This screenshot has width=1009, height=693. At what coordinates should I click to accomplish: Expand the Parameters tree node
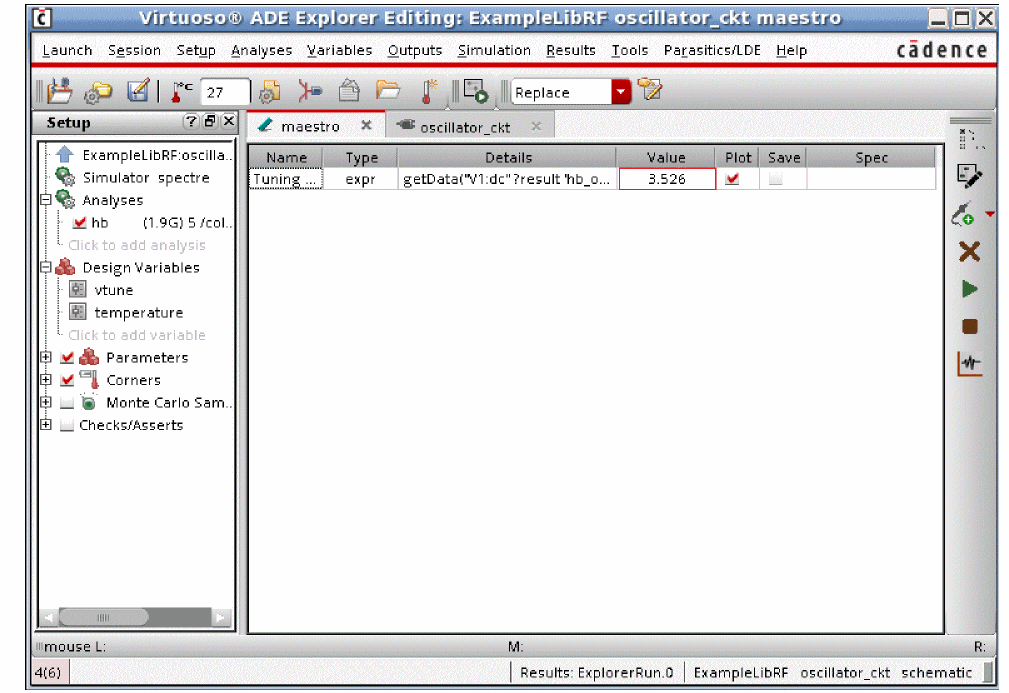pos(46,357)
